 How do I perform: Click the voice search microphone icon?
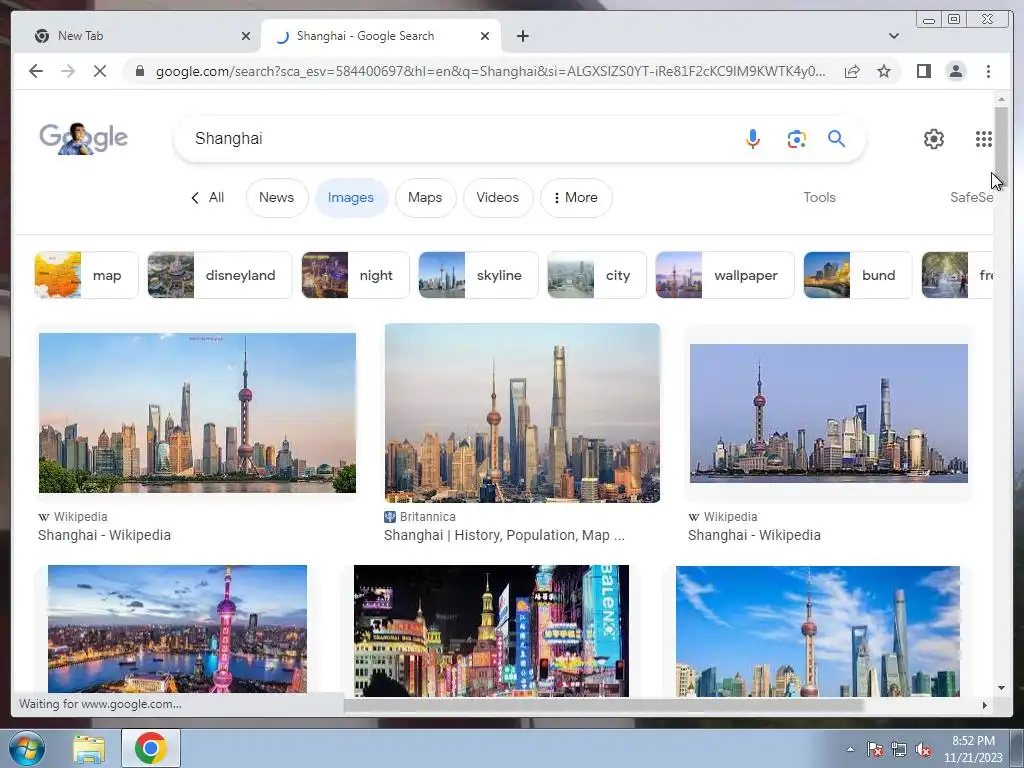752,138
